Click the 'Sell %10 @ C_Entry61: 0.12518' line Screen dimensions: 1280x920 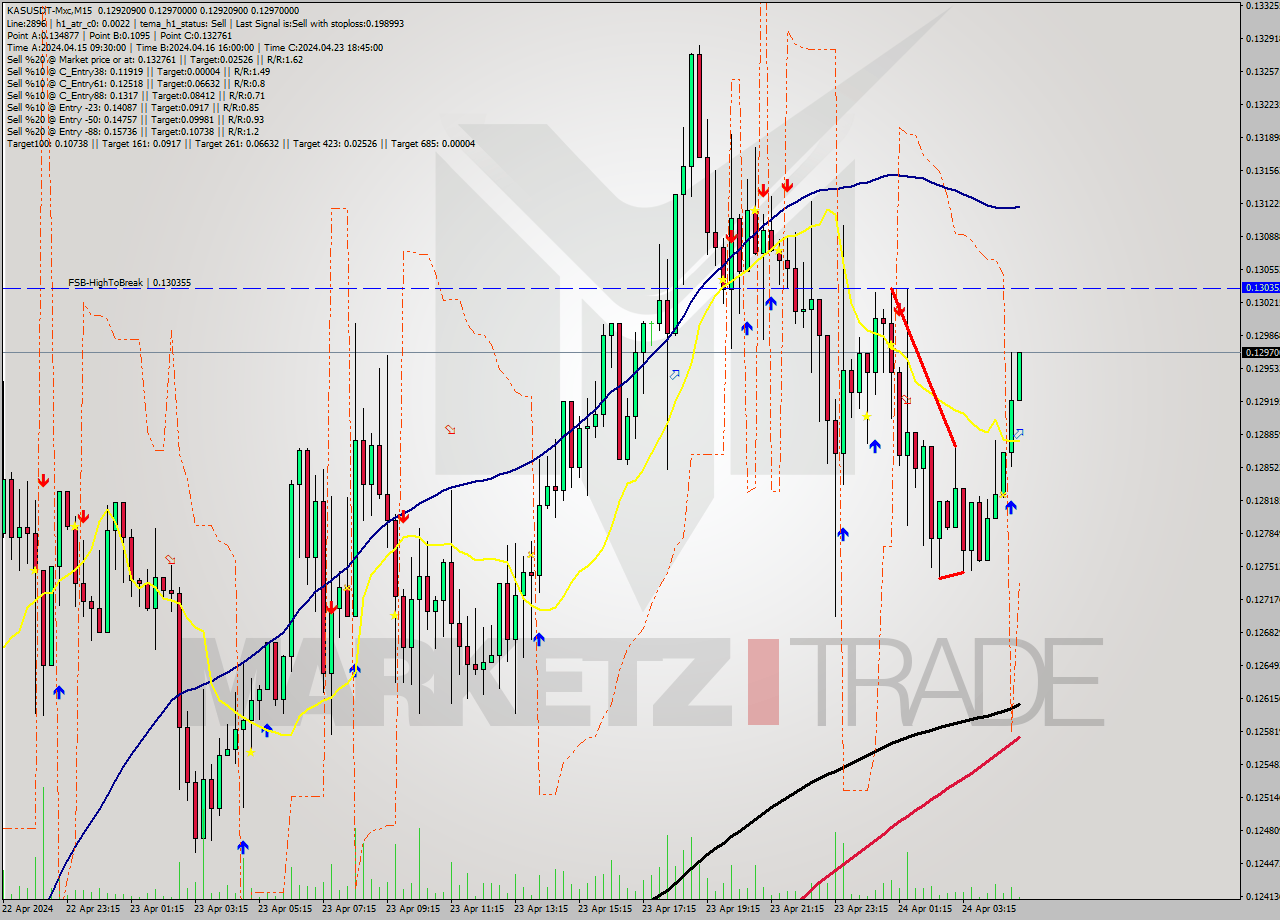click(x=135, y=83)
